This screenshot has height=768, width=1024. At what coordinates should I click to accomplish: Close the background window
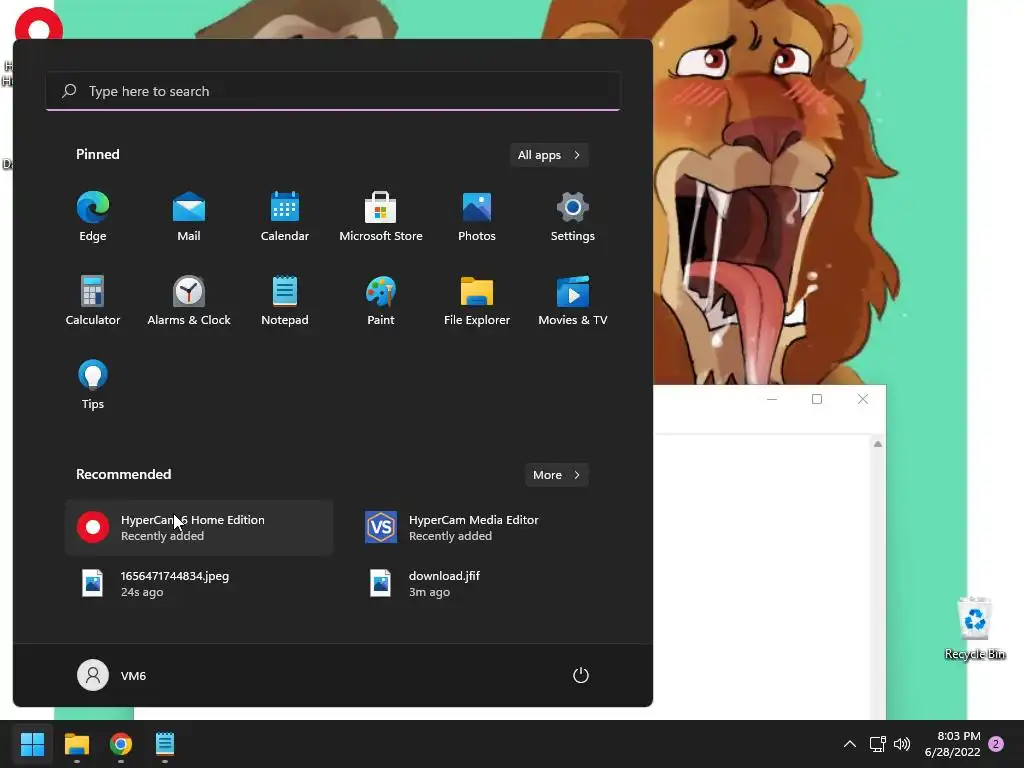pyautogui.click(x=863, y=399)
